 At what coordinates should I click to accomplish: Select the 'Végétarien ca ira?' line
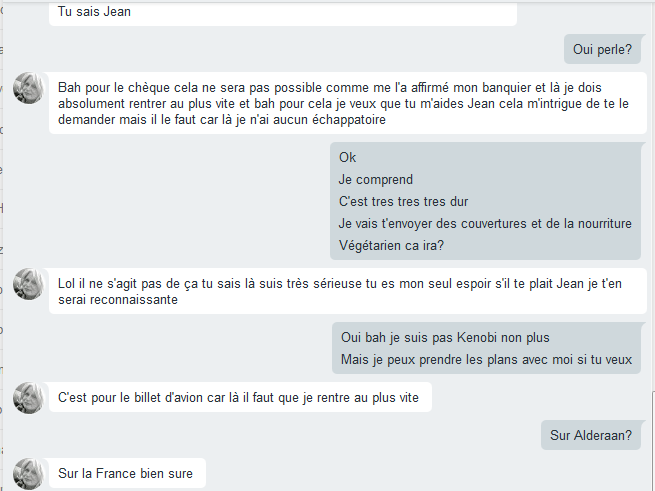point(391,245)
